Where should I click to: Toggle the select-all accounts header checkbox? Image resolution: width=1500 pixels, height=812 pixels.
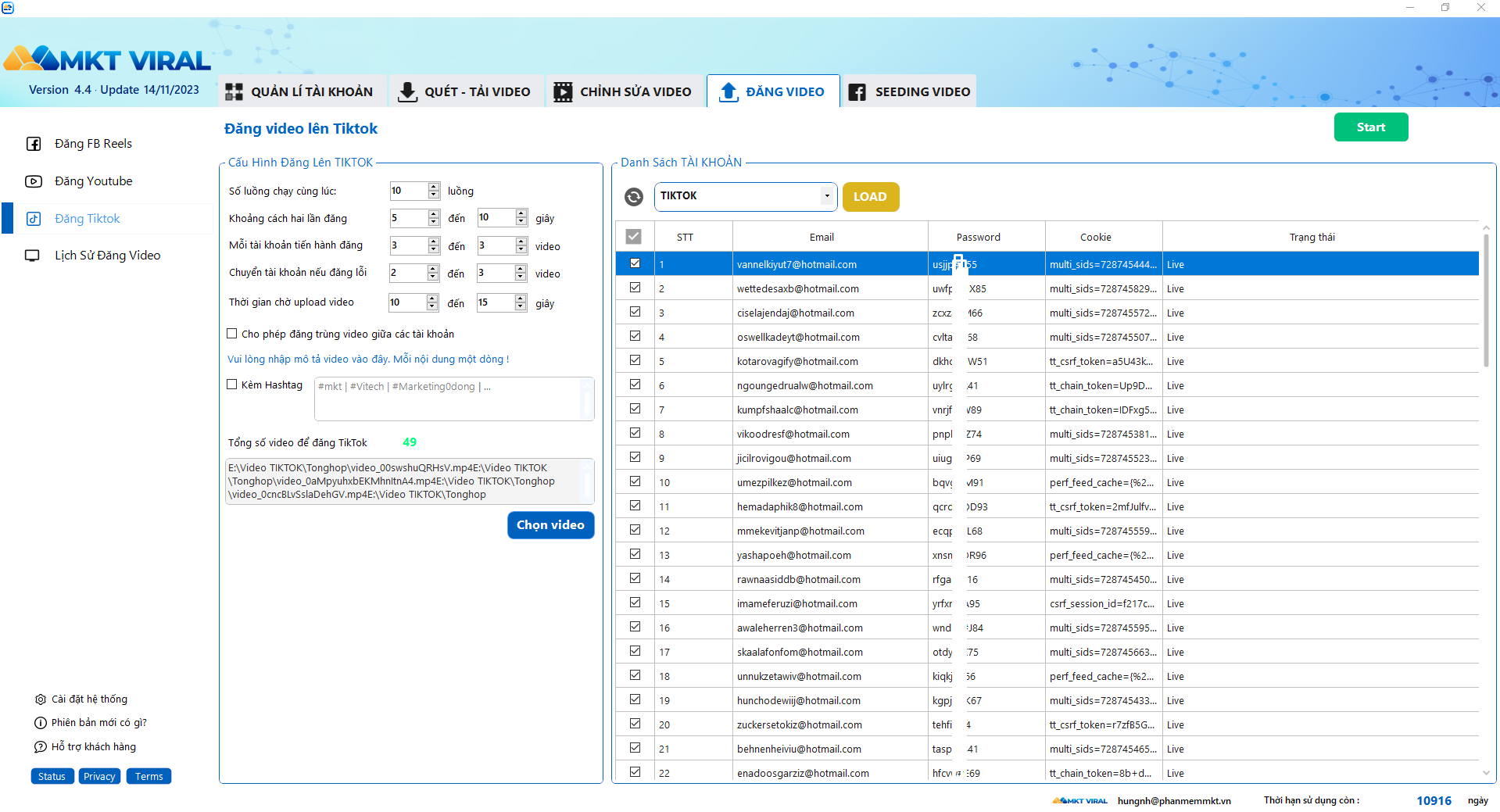coord(634,237)
